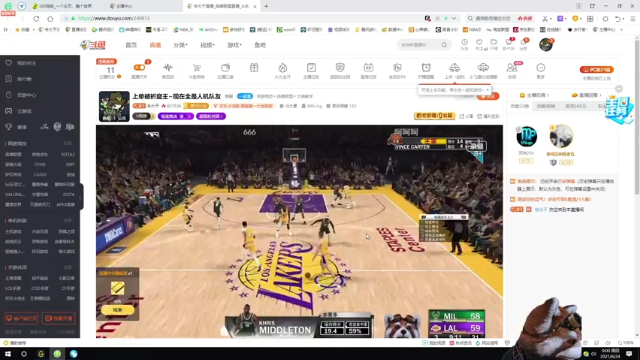Image resolution: width=640 pixels, height=360 pixels.
Task: Open the shield badge tool icon
Action: (340, 70)
